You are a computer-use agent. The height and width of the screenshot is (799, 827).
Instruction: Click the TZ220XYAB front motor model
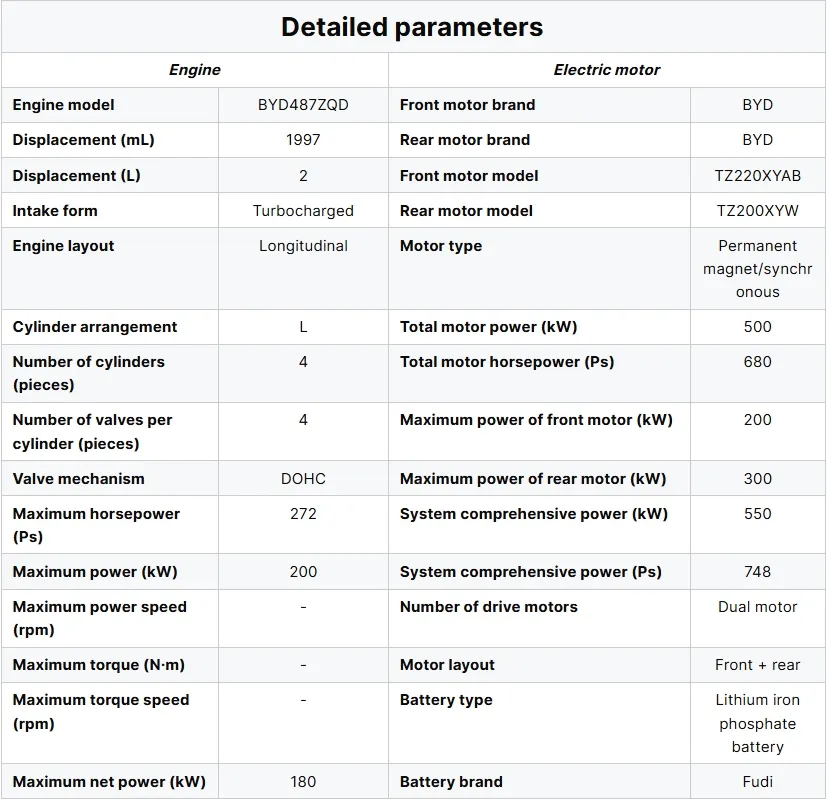[x=758, y=176]
